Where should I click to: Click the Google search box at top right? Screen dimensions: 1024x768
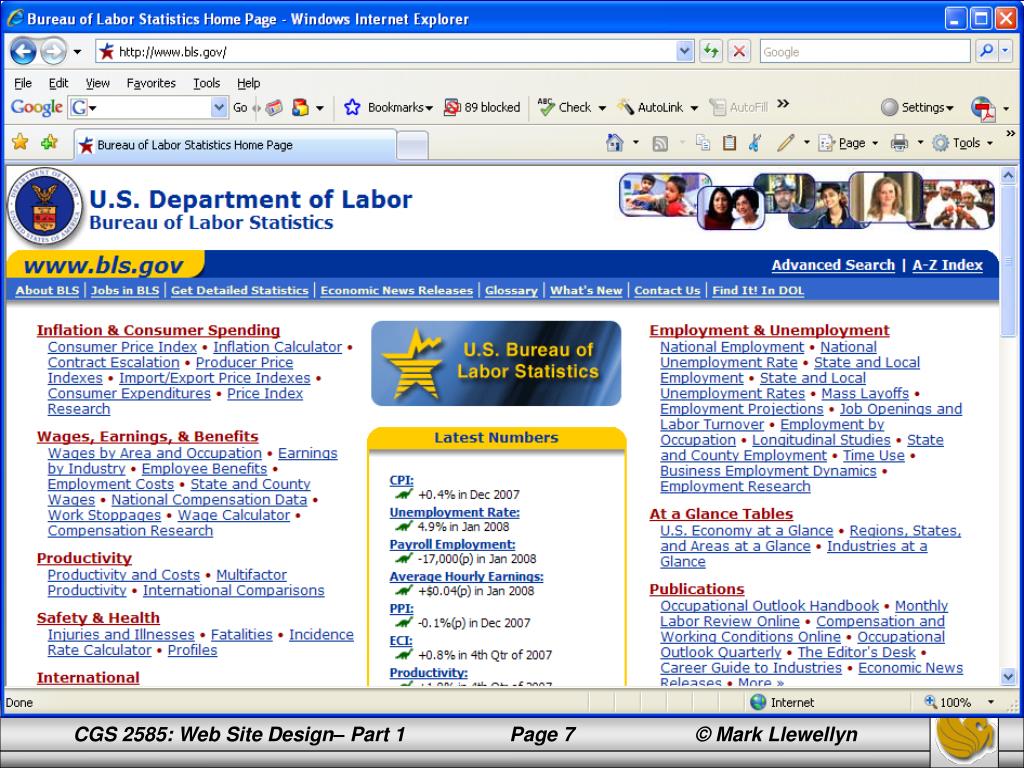click(865, 52)
